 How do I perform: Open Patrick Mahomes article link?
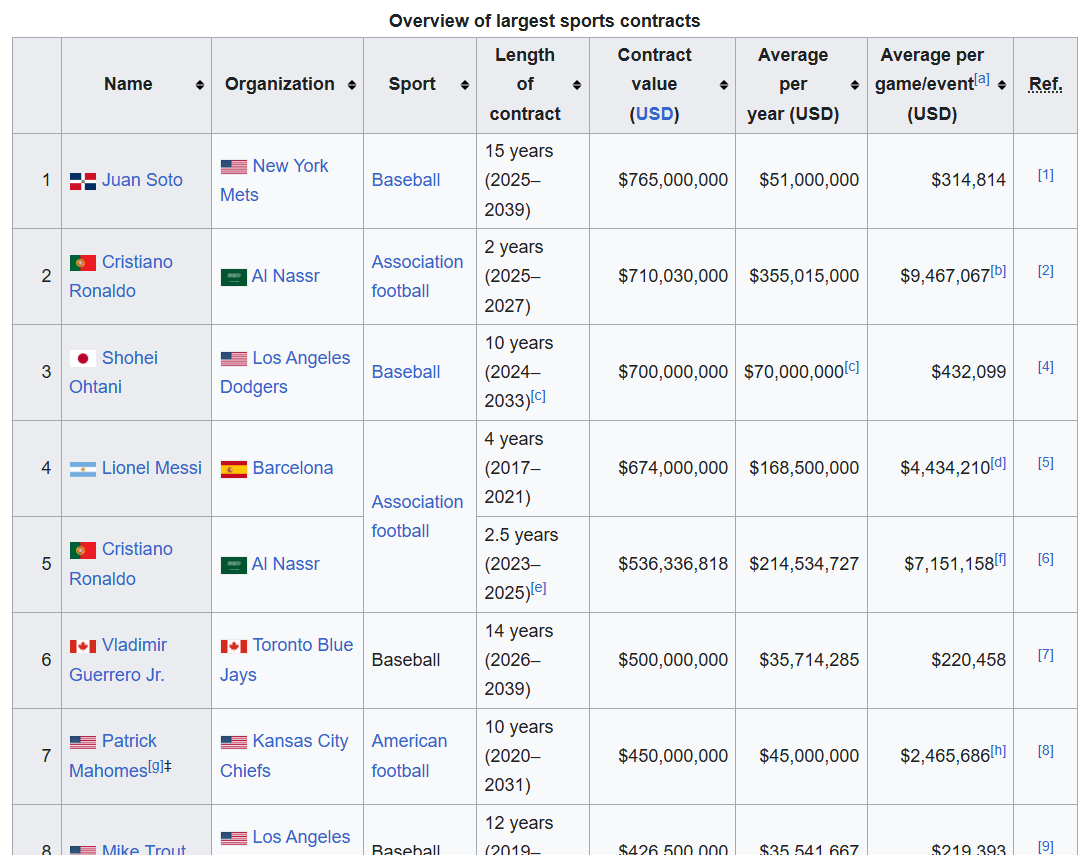(x=113, y=756)
